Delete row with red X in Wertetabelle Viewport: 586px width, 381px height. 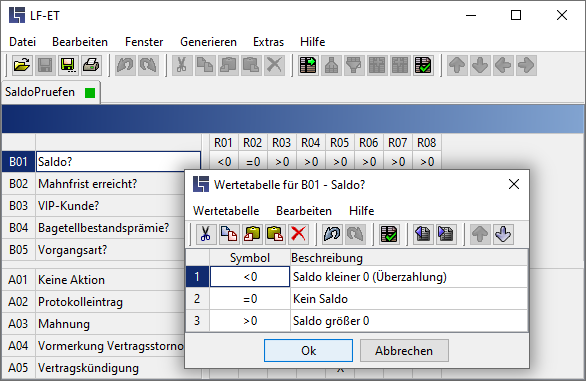click(299, 234)
